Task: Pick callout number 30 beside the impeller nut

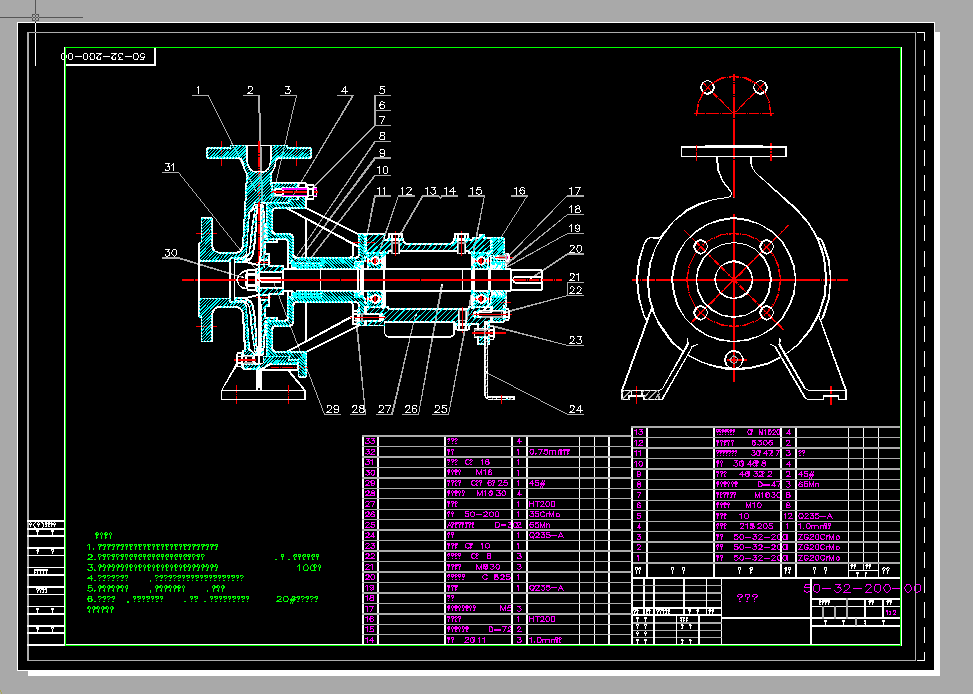Action: coord(169,253)
